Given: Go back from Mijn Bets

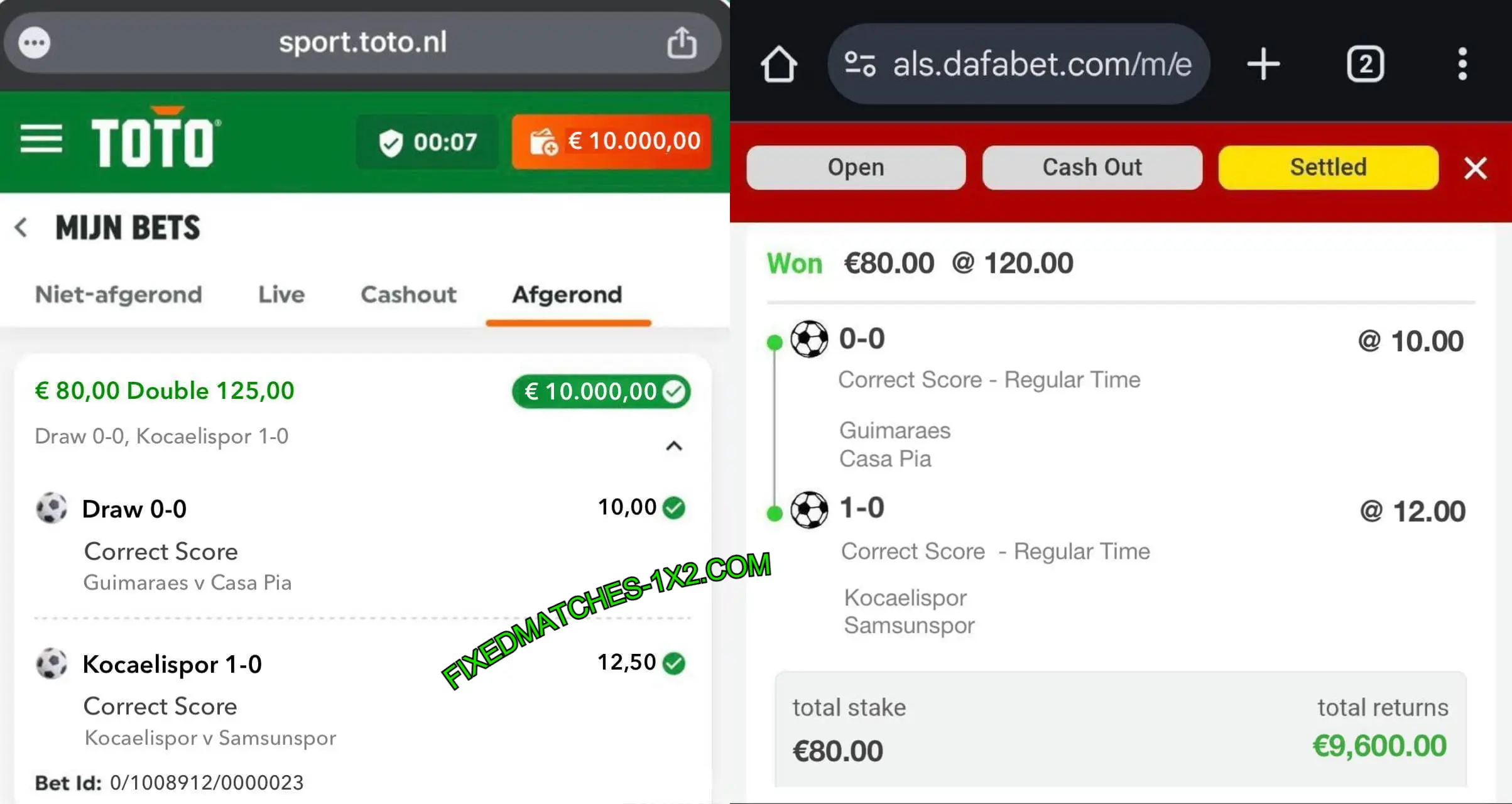Looking at the screenshot, I should 21,227.
